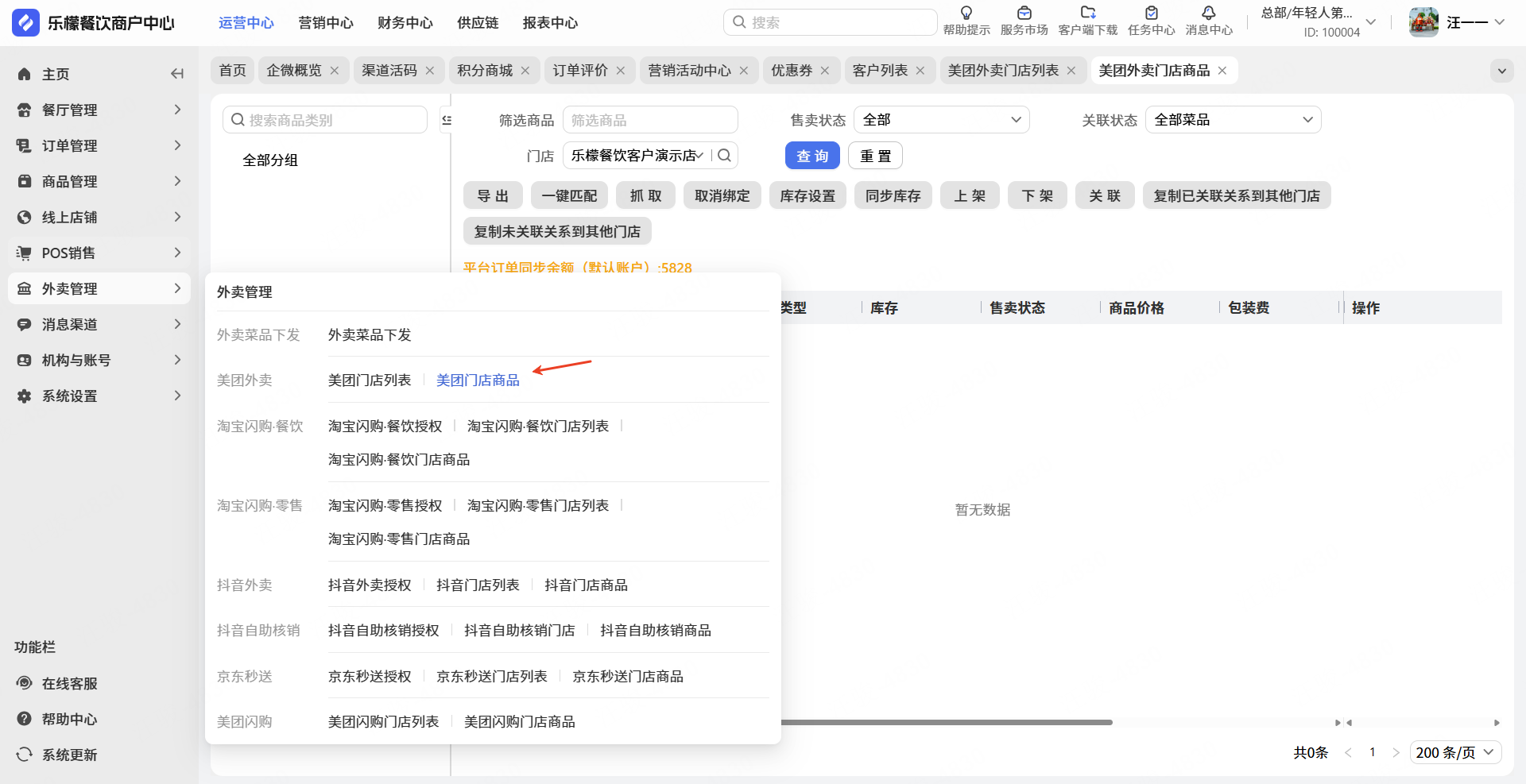Expand the 售卖状态 dropdown
This screenshot has width=1526, height=784.
tap(941, 120)
